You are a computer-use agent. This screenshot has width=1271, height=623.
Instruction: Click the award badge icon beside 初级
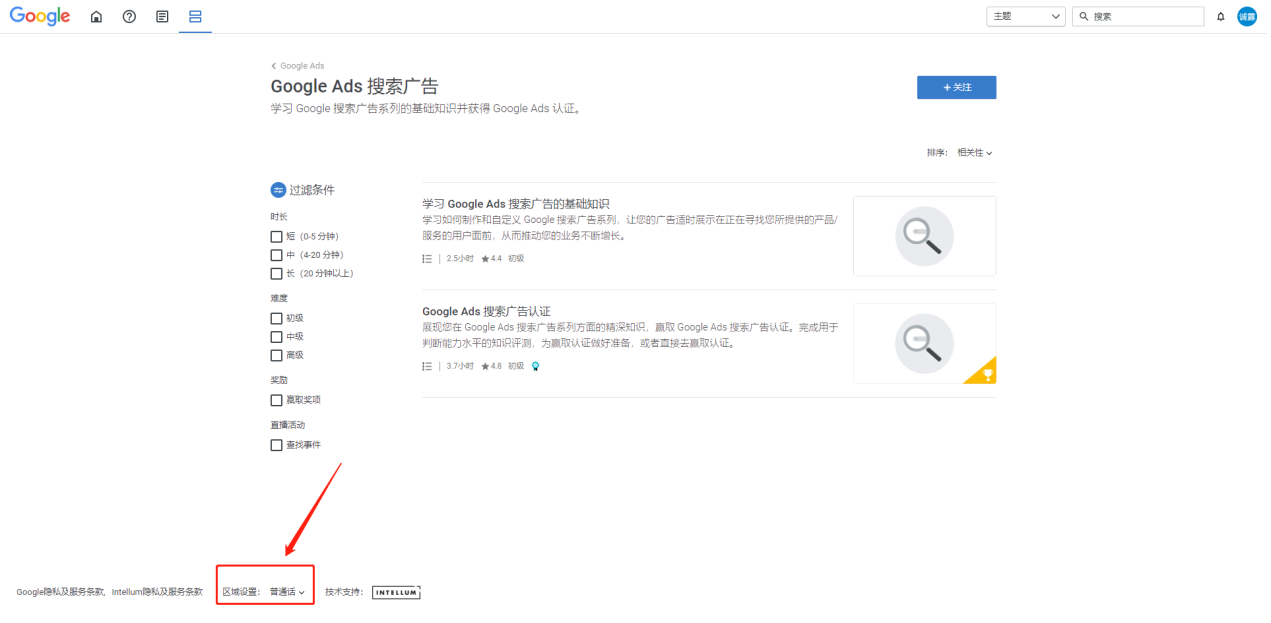click(x=535, y=366)
